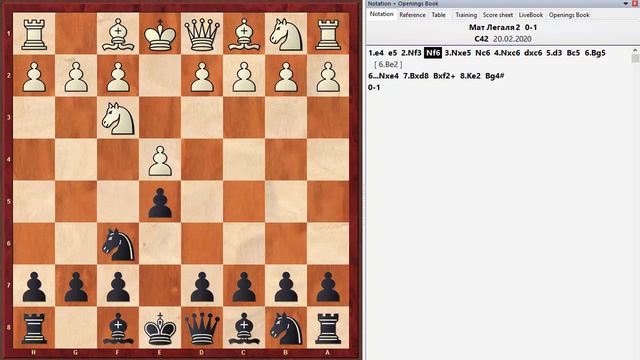This screenshot has height=360, width=640.
Task: Select the highlighted move Nf6
Action: coord(433,53)
